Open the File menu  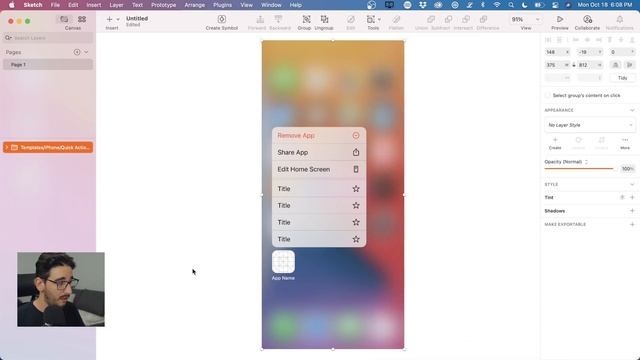pos(55,5)
